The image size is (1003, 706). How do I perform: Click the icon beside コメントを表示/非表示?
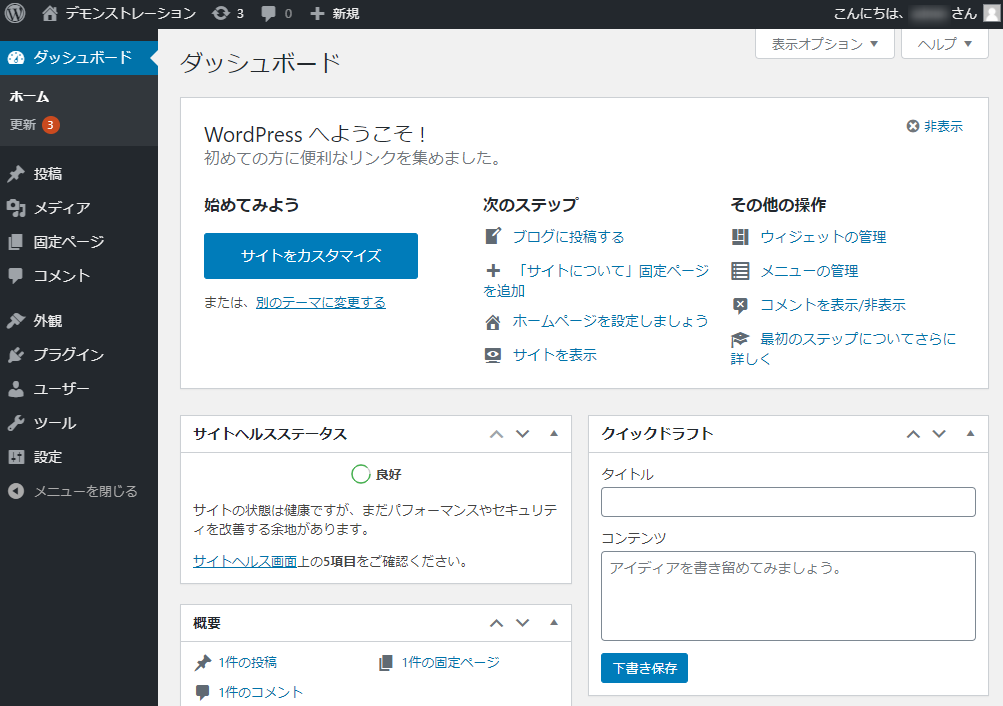click(740, 306)
